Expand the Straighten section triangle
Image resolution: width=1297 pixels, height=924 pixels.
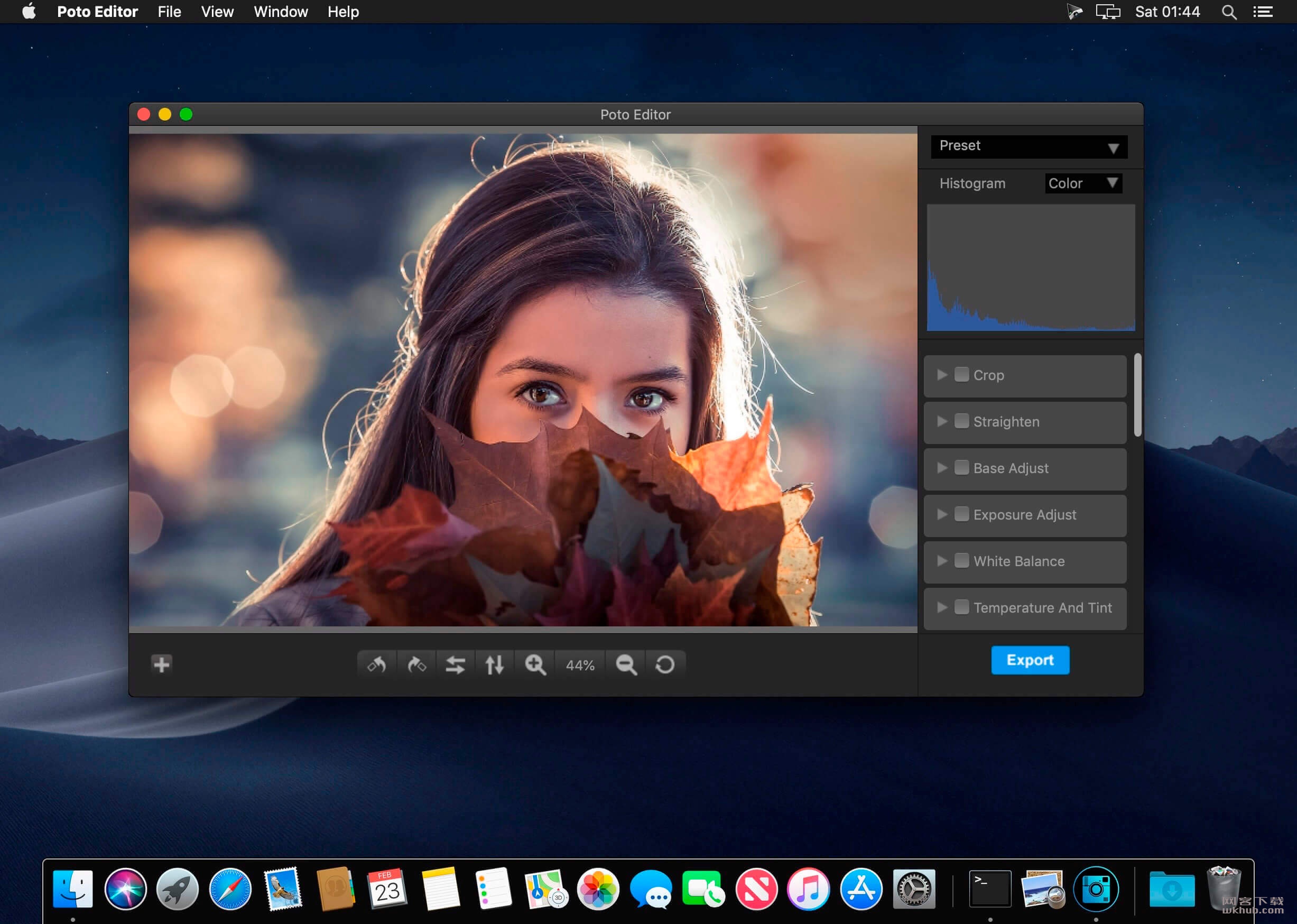pos(942,421)
